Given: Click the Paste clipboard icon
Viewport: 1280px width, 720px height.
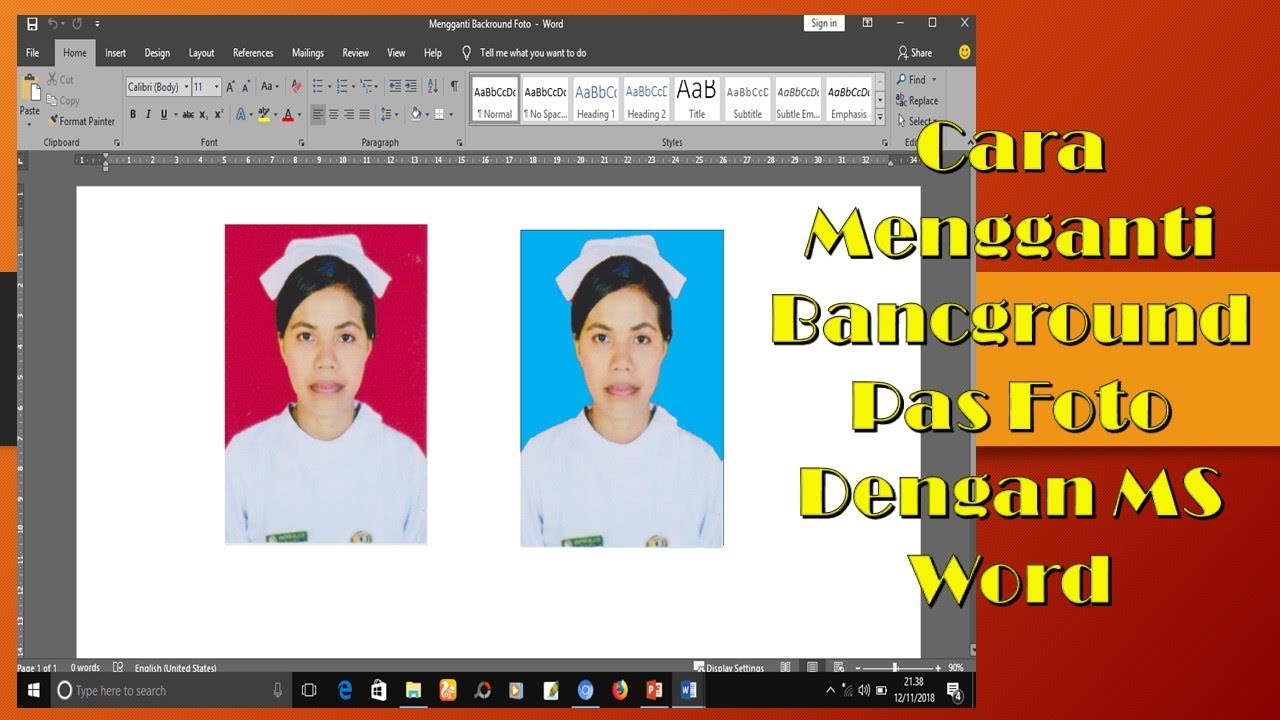Looking at the screenshot, I should pyautogui.click(x=30, y=89).
